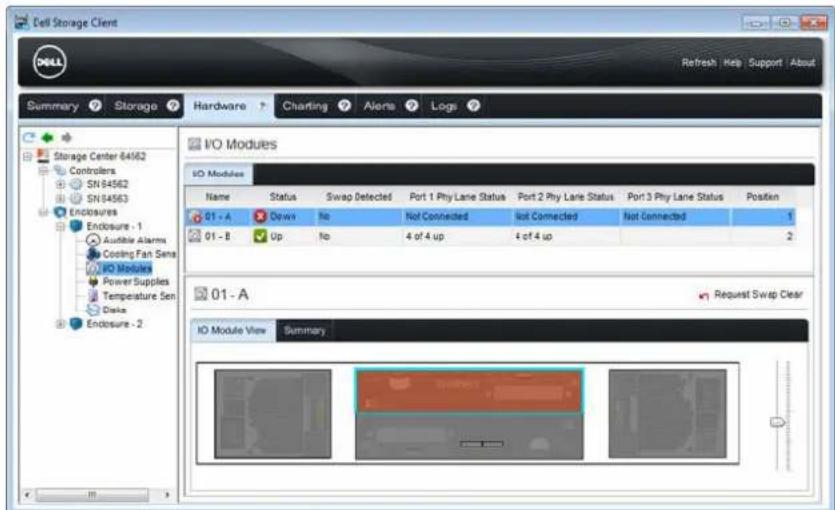Viewport: 835px width, 510px height.
Task: Select the highlighted orange IO module image
Action: (x=469, y=391)
